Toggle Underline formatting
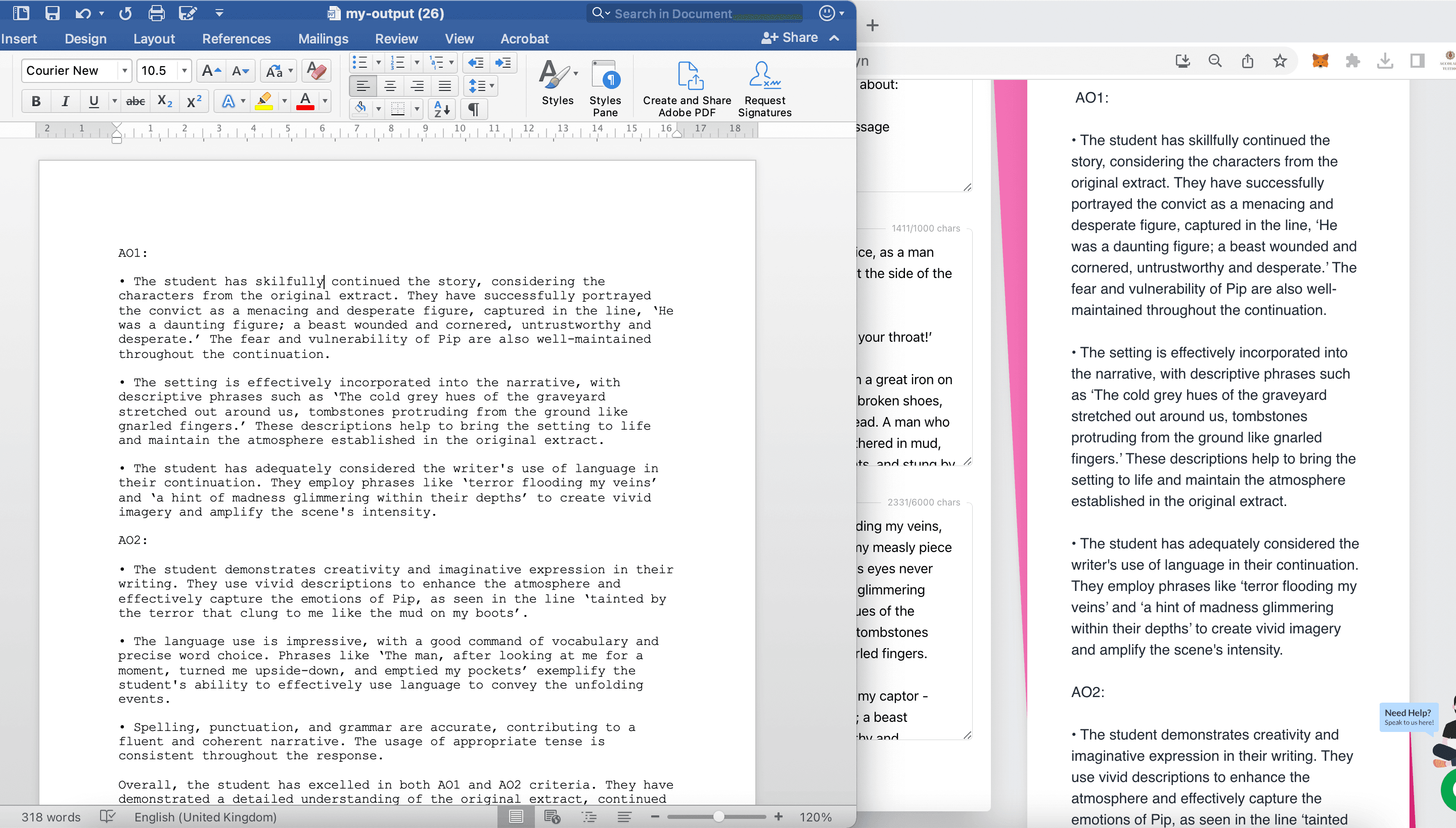This screenshot has width=1456, height=828. pos(94,101)
